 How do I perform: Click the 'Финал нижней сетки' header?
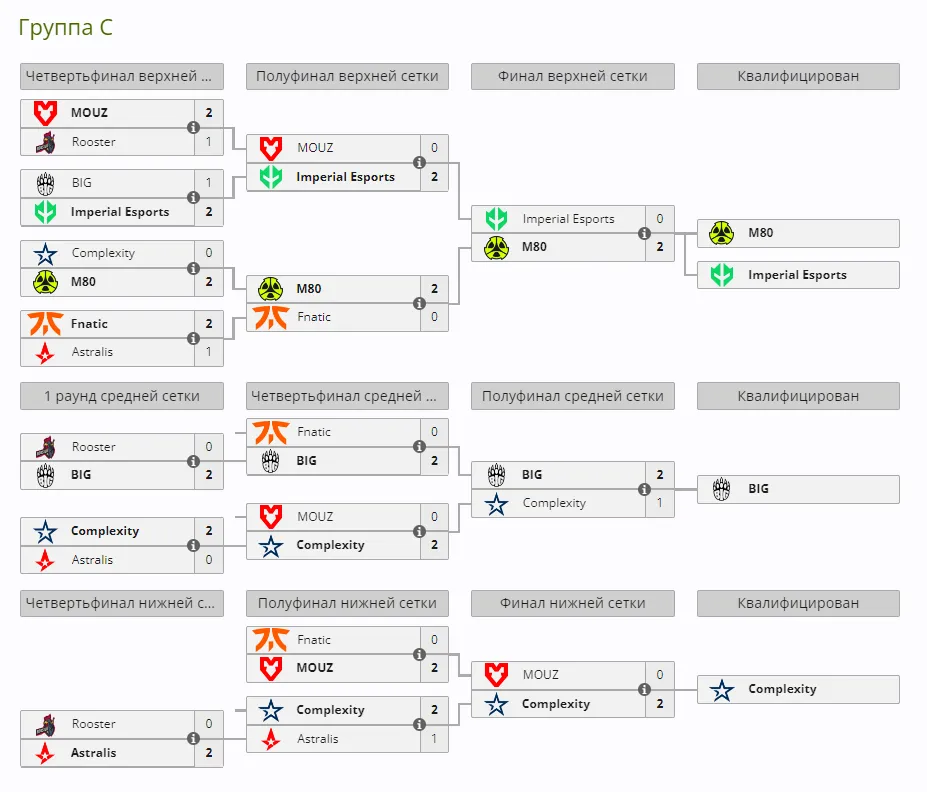click(x=572, y=603)
